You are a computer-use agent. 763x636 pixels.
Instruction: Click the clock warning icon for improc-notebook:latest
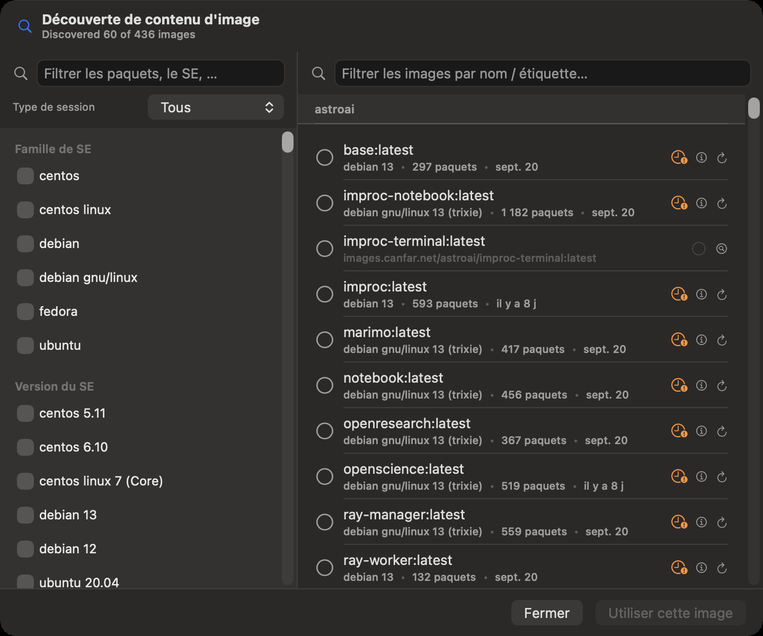679,203
